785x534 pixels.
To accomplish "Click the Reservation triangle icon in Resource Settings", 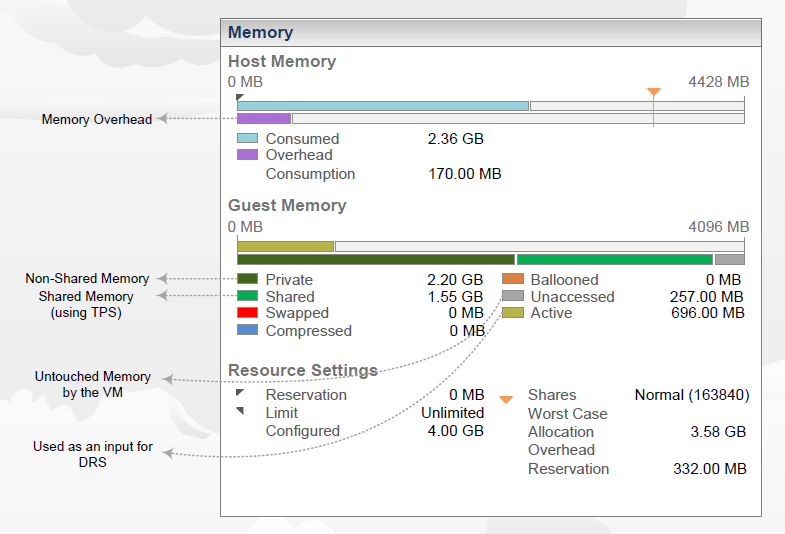I will click(x=240, y=394).
